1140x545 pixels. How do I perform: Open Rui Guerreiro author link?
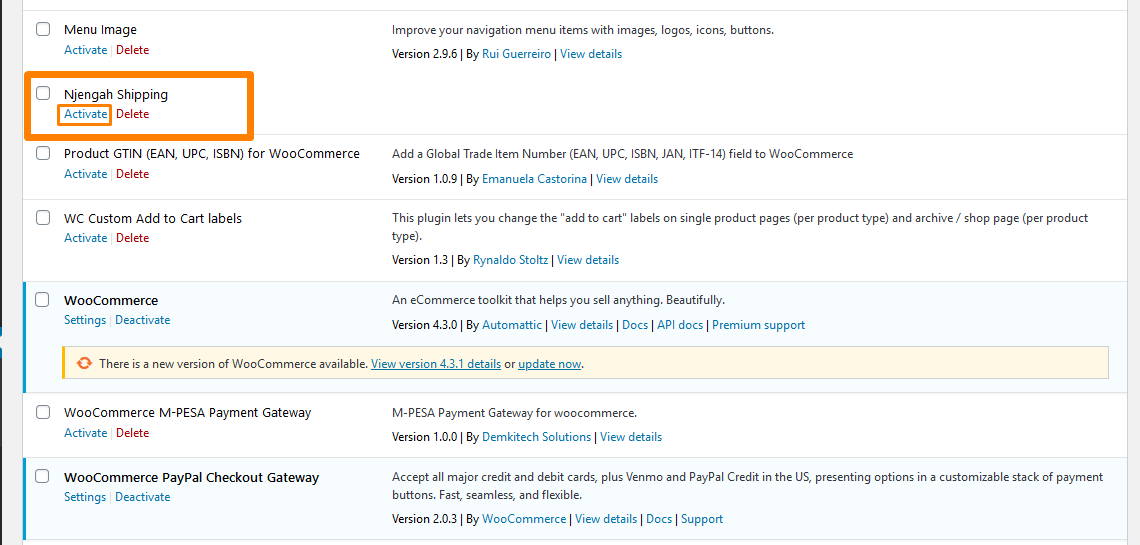[518, 54]
